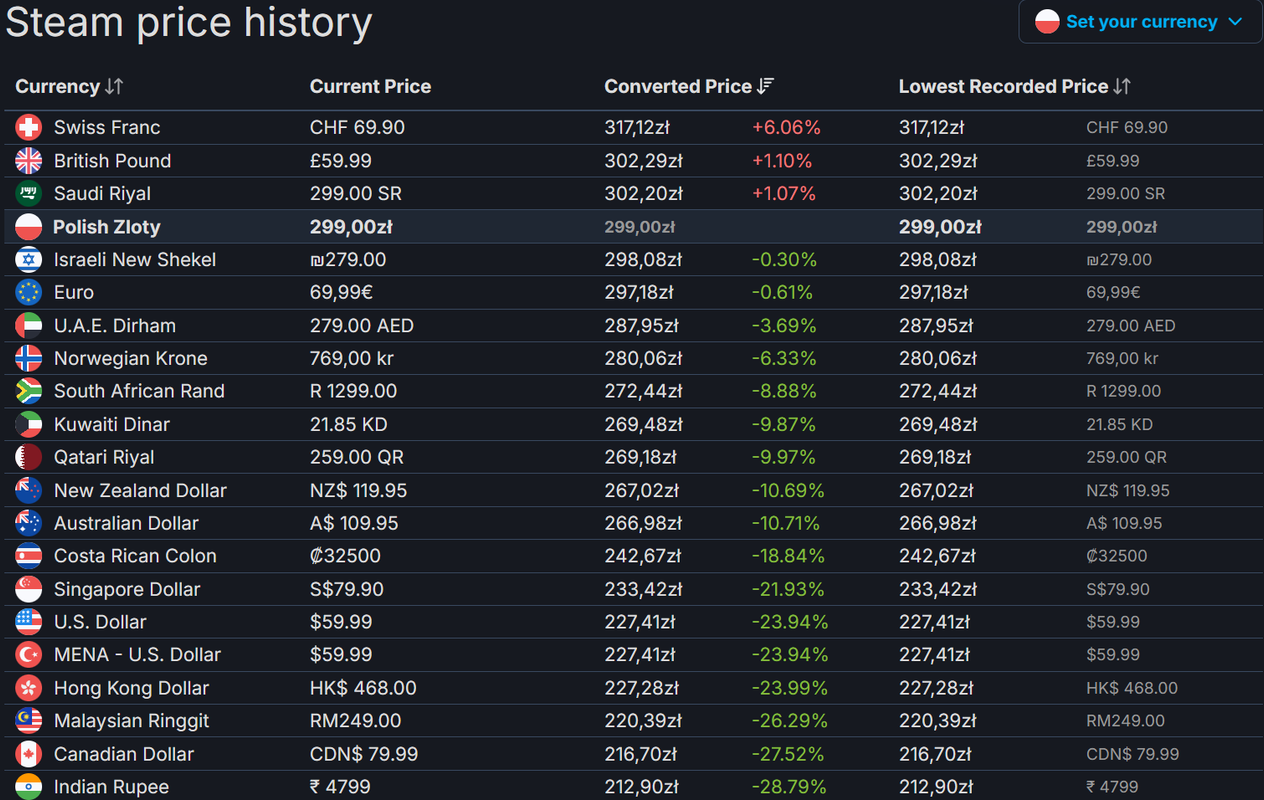Click the U.S. Dollar flag icon
Viewport: 1264px width, 800px height.
29,622
